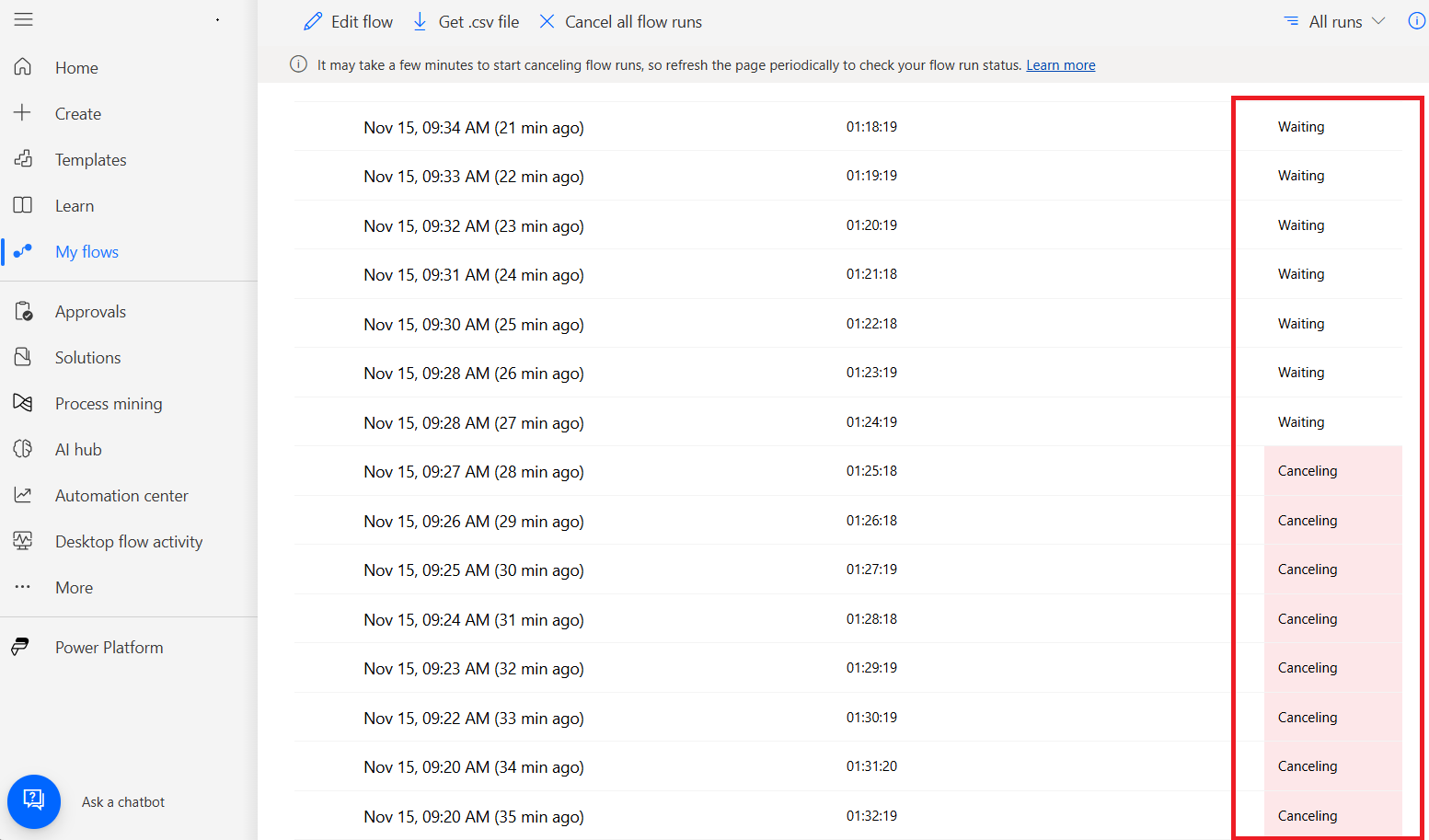1429x840 pixels.
Task: Select My flows in the sidebar
Action: 86,251
